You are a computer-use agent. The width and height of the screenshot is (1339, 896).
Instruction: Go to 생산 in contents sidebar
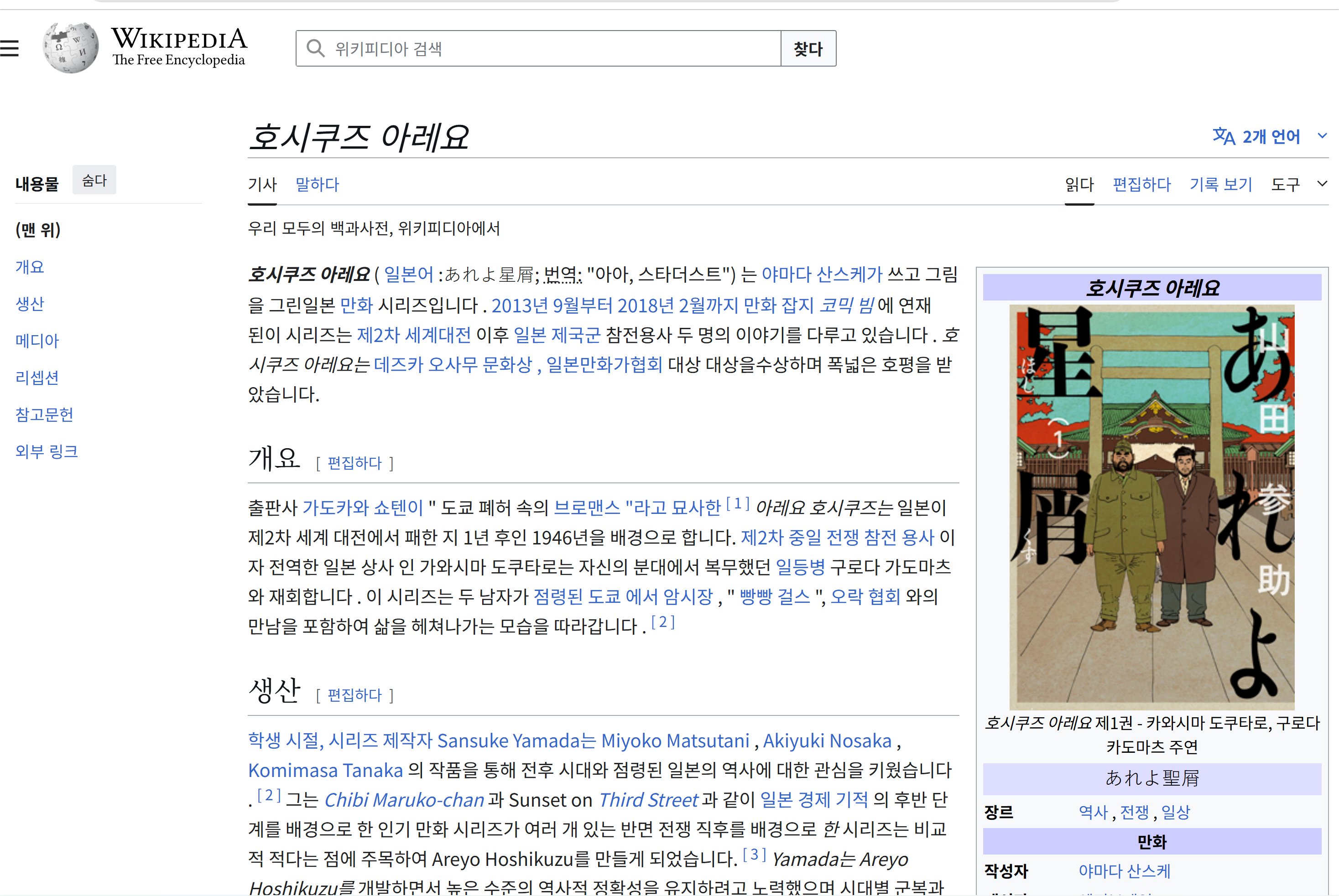pyautogui.click(x=30, y=303)
